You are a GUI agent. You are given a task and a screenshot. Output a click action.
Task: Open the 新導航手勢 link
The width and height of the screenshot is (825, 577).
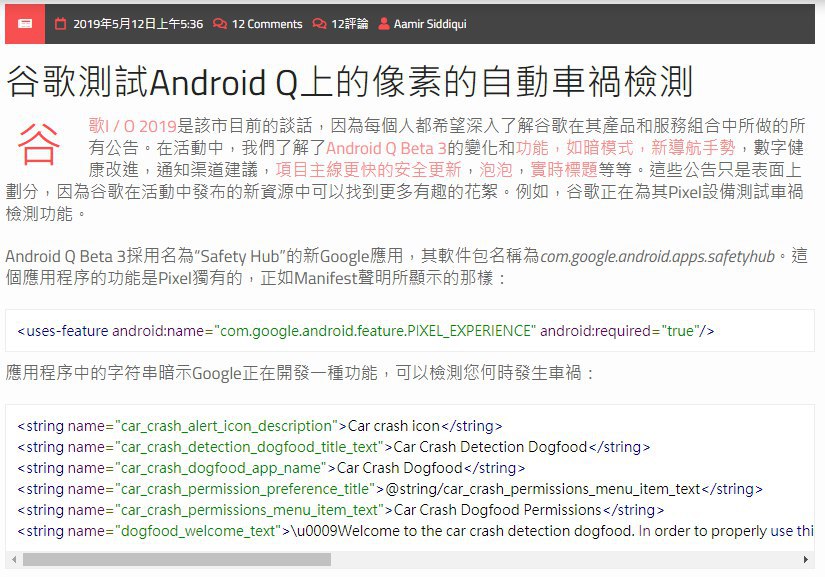click(693, 148)
